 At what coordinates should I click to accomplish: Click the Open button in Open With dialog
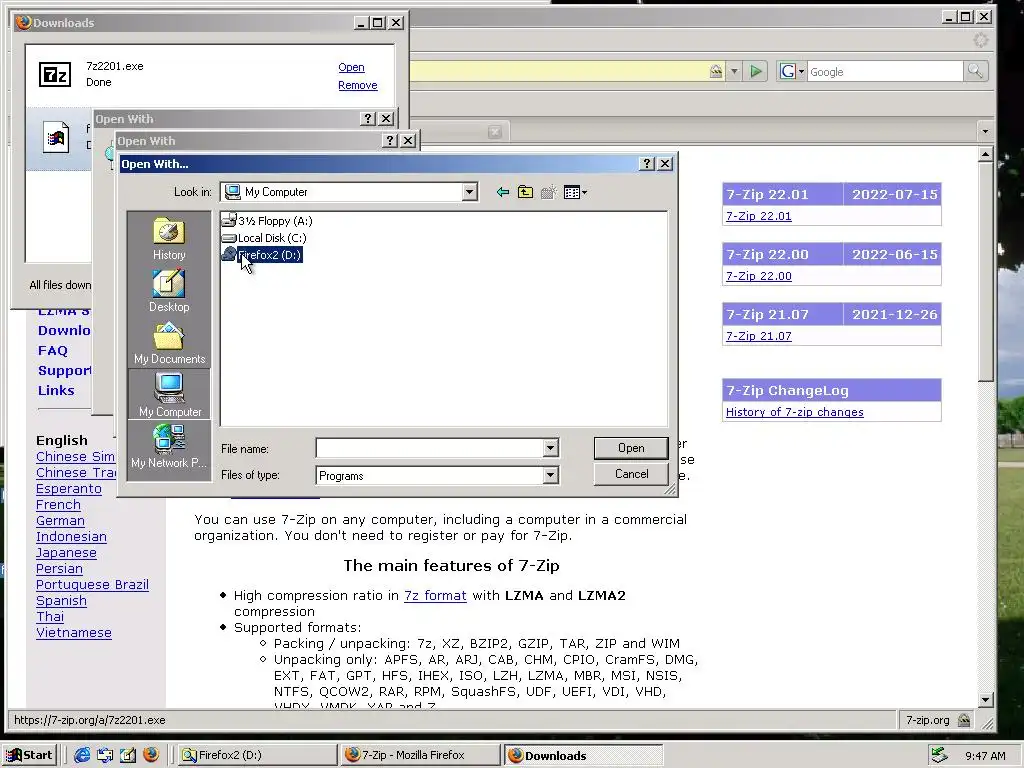pos(631,448)
